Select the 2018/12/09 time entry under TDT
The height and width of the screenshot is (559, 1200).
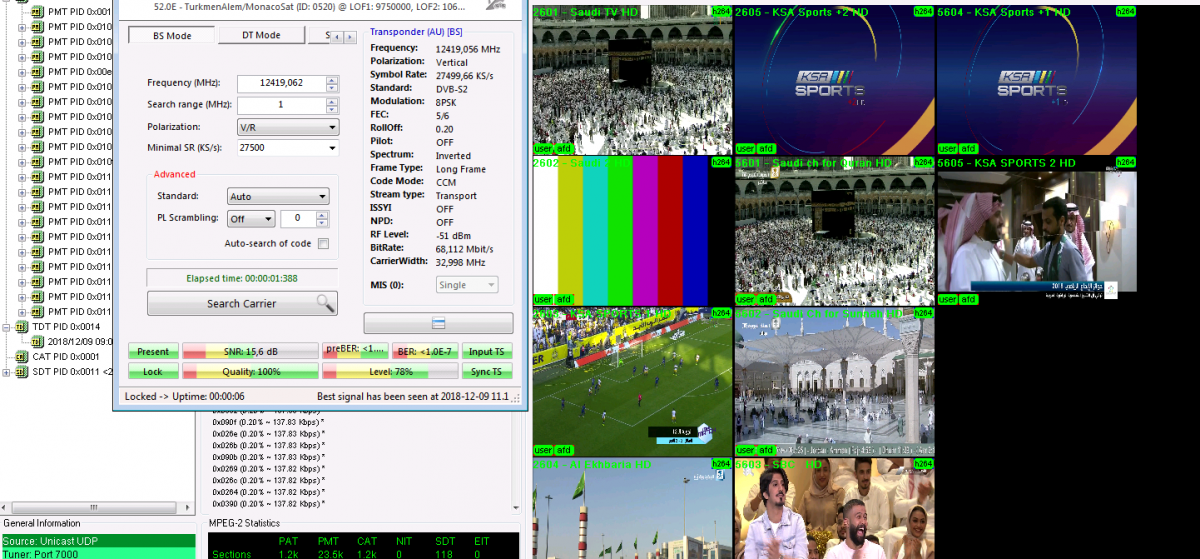pos(80,341)
